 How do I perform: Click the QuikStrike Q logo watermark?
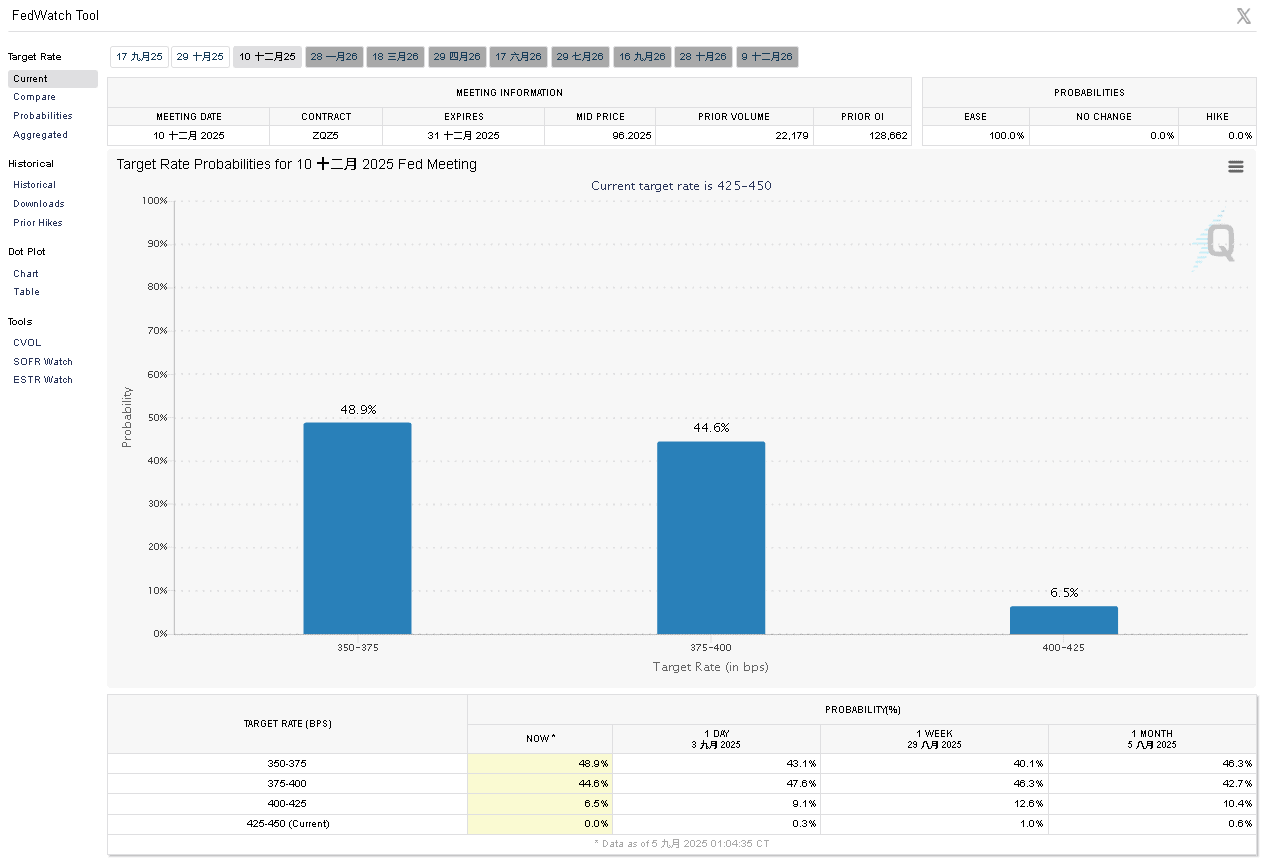click(x=1217, y=242)
